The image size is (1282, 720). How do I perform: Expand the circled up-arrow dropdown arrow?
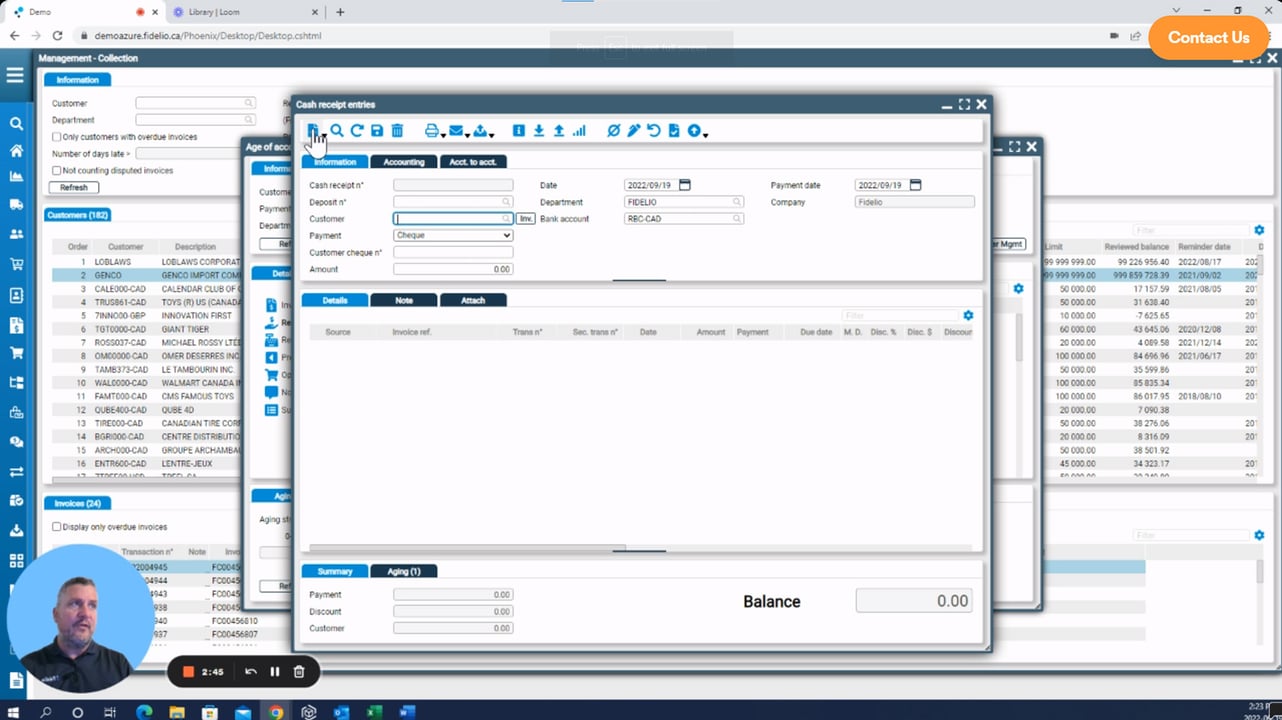click(705, 136)
